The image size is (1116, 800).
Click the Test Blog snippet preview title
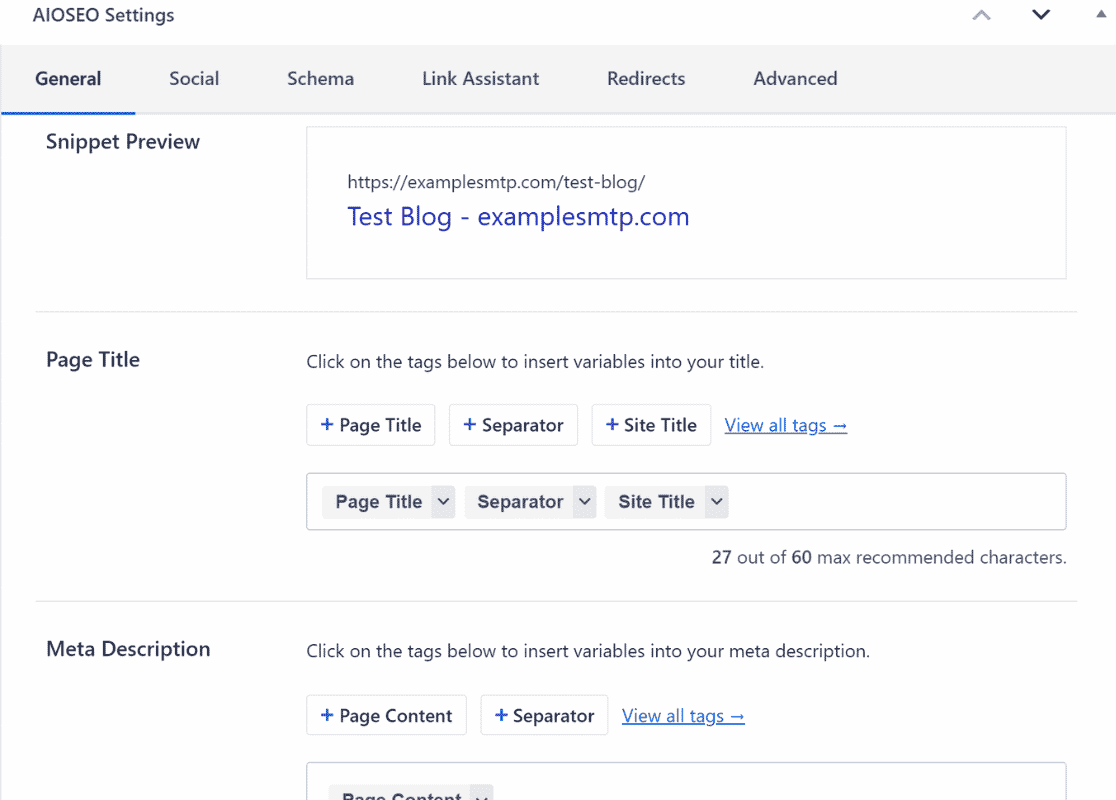pos(518,217)
